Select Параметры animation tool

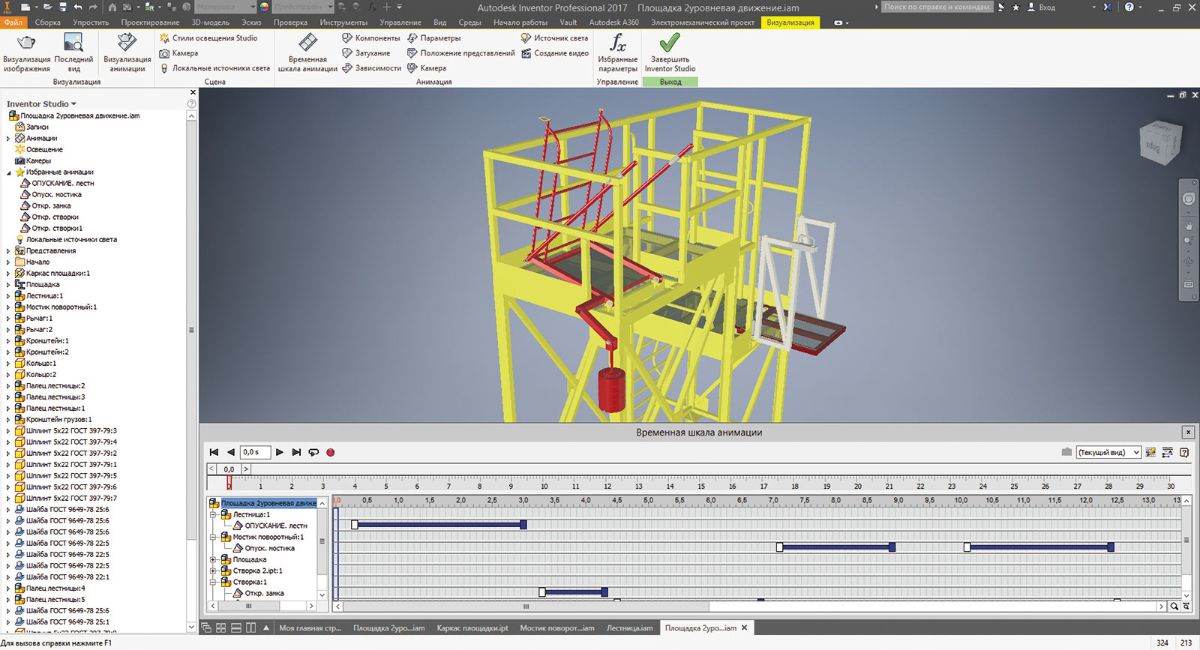click(x=433, y=38)
